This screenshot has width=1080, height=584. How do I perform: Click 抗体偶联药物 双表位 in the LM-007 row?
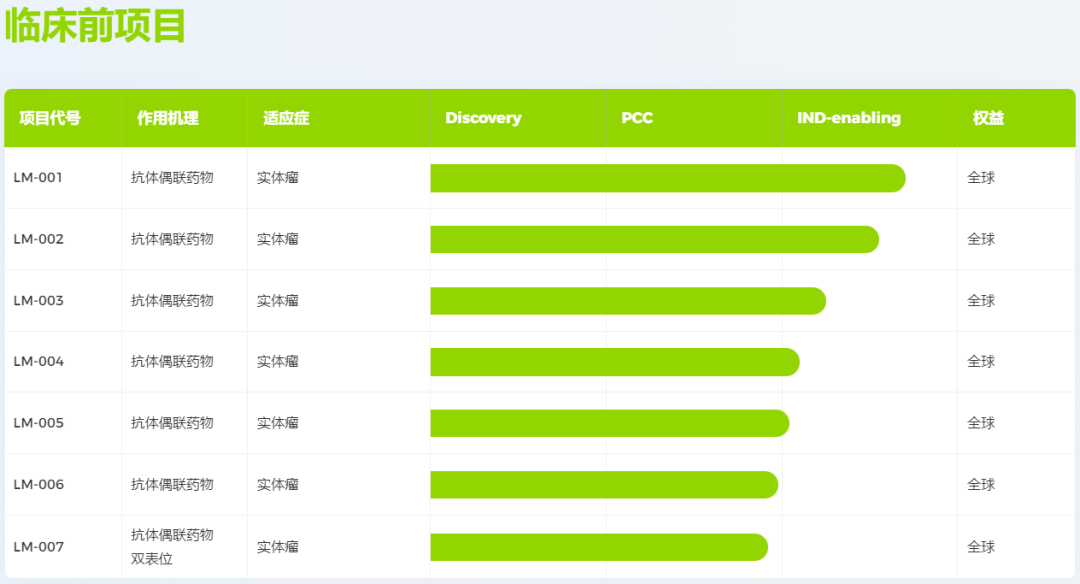[x=172, y=547]
